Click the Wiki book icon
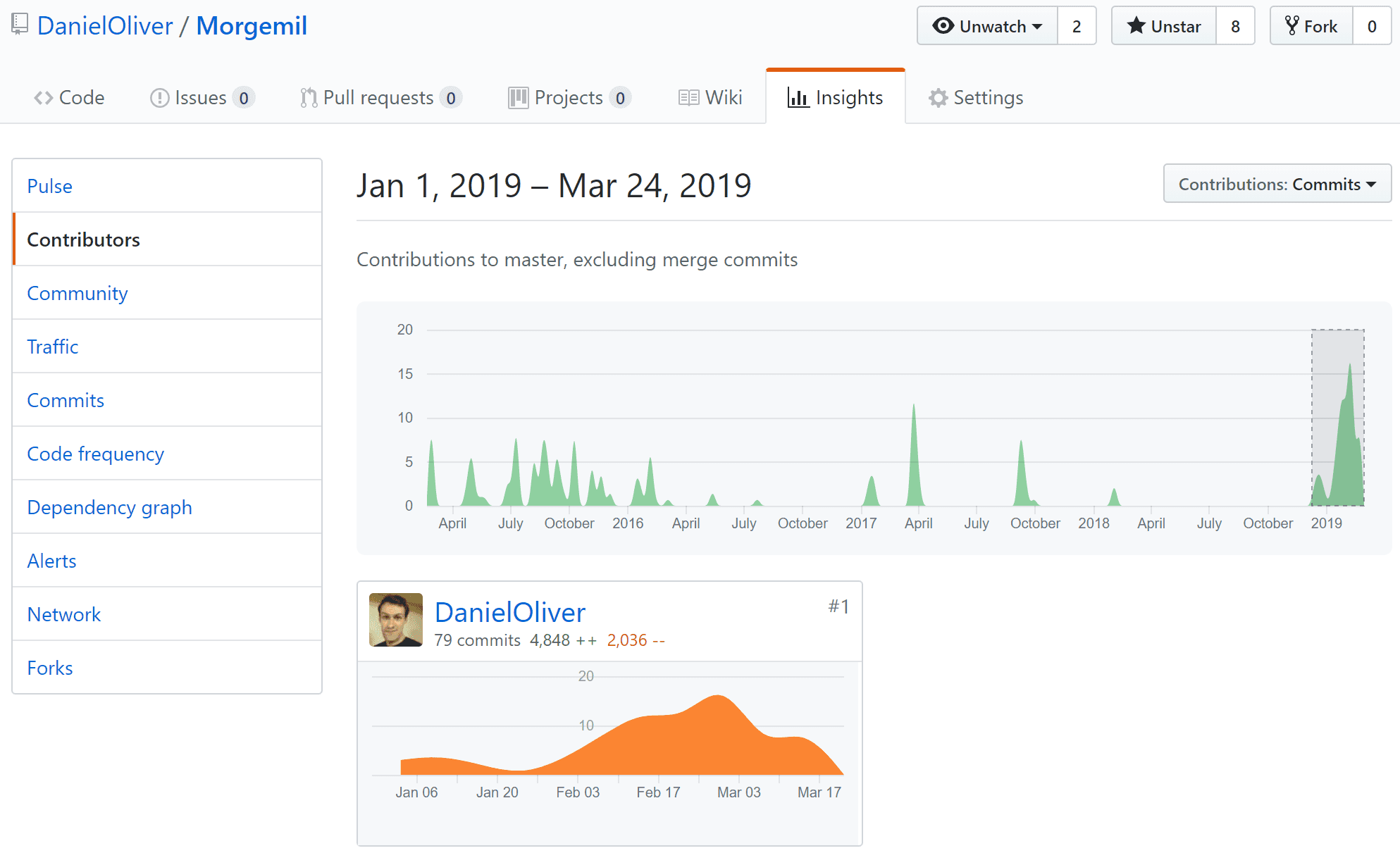The height and width of the screenshot is (853, 1400). click(x=688, y=98)
